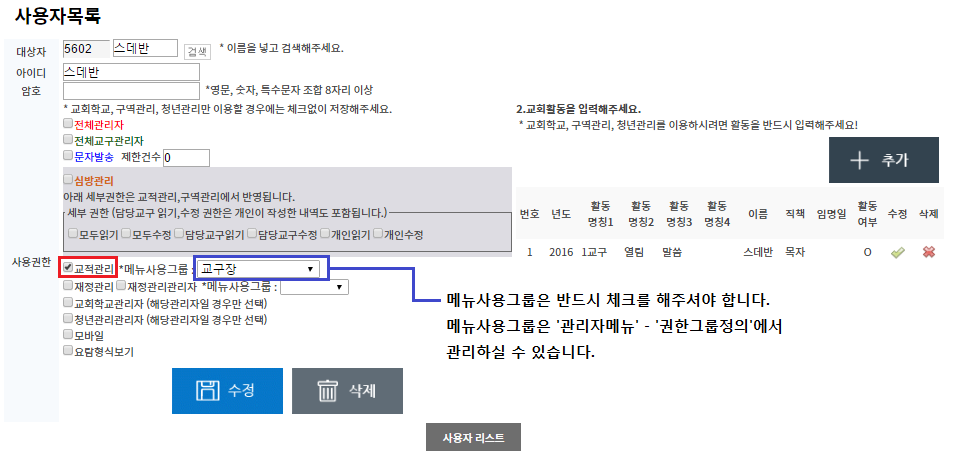The image size is (954, 460).
Task: Click the 대상자 name field showing 스데반
Action: point(145,49)
